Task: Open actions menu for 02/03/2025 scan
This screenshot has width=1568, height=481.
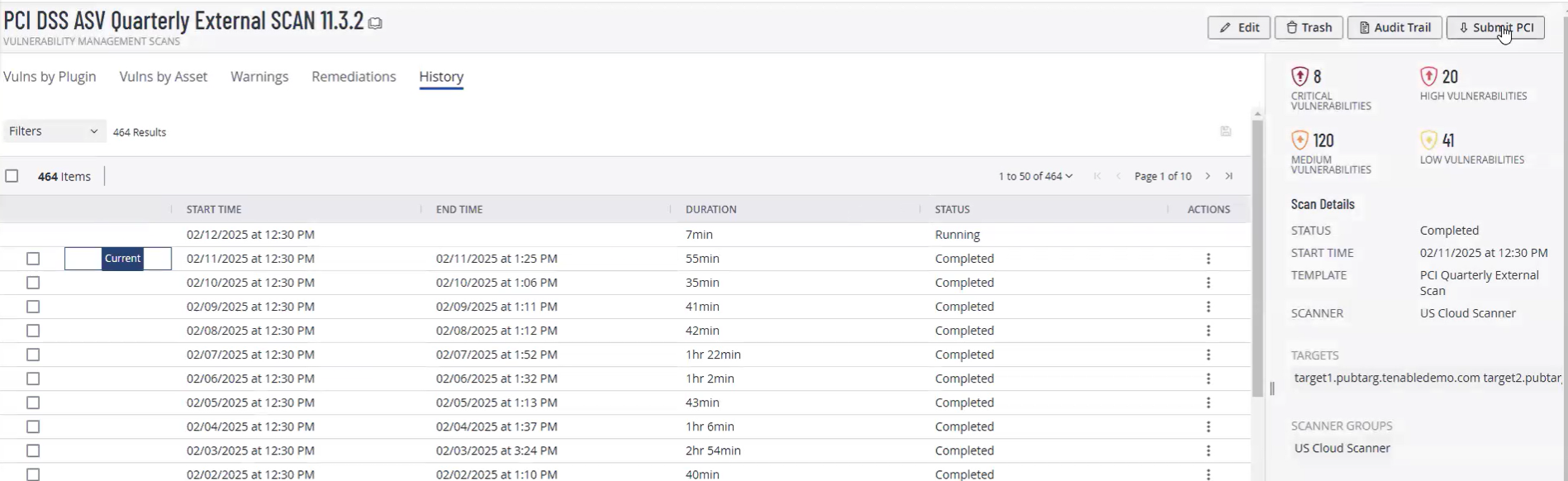Action: pos(1209,450)
